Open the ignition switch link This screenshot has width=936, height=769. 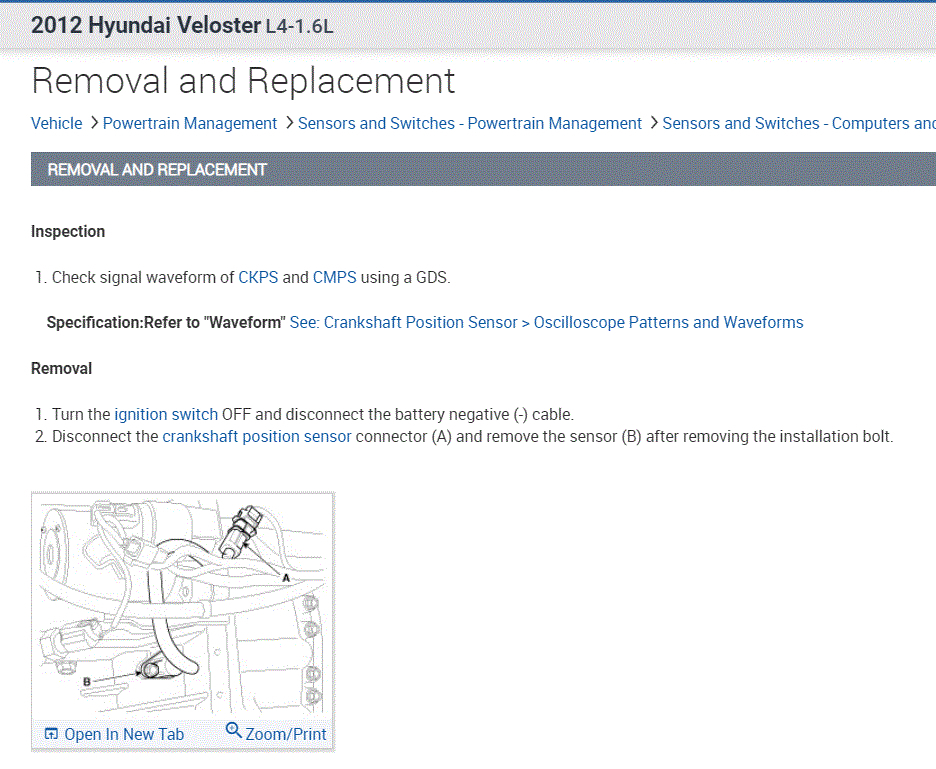coord(166,414)
